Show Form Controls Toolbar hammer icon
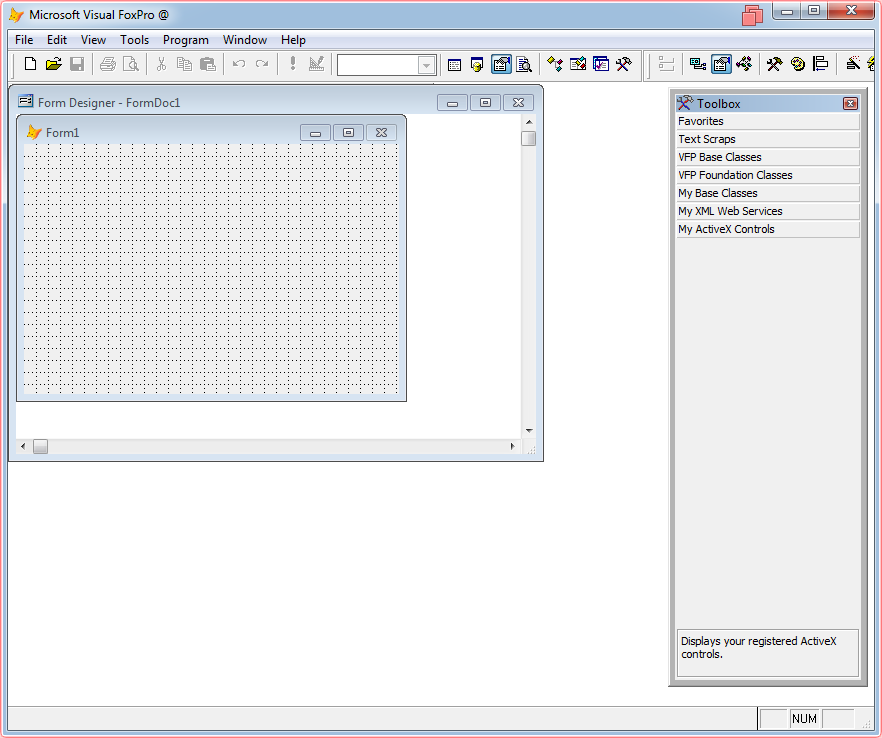882x738 pixels. point(775,65)
